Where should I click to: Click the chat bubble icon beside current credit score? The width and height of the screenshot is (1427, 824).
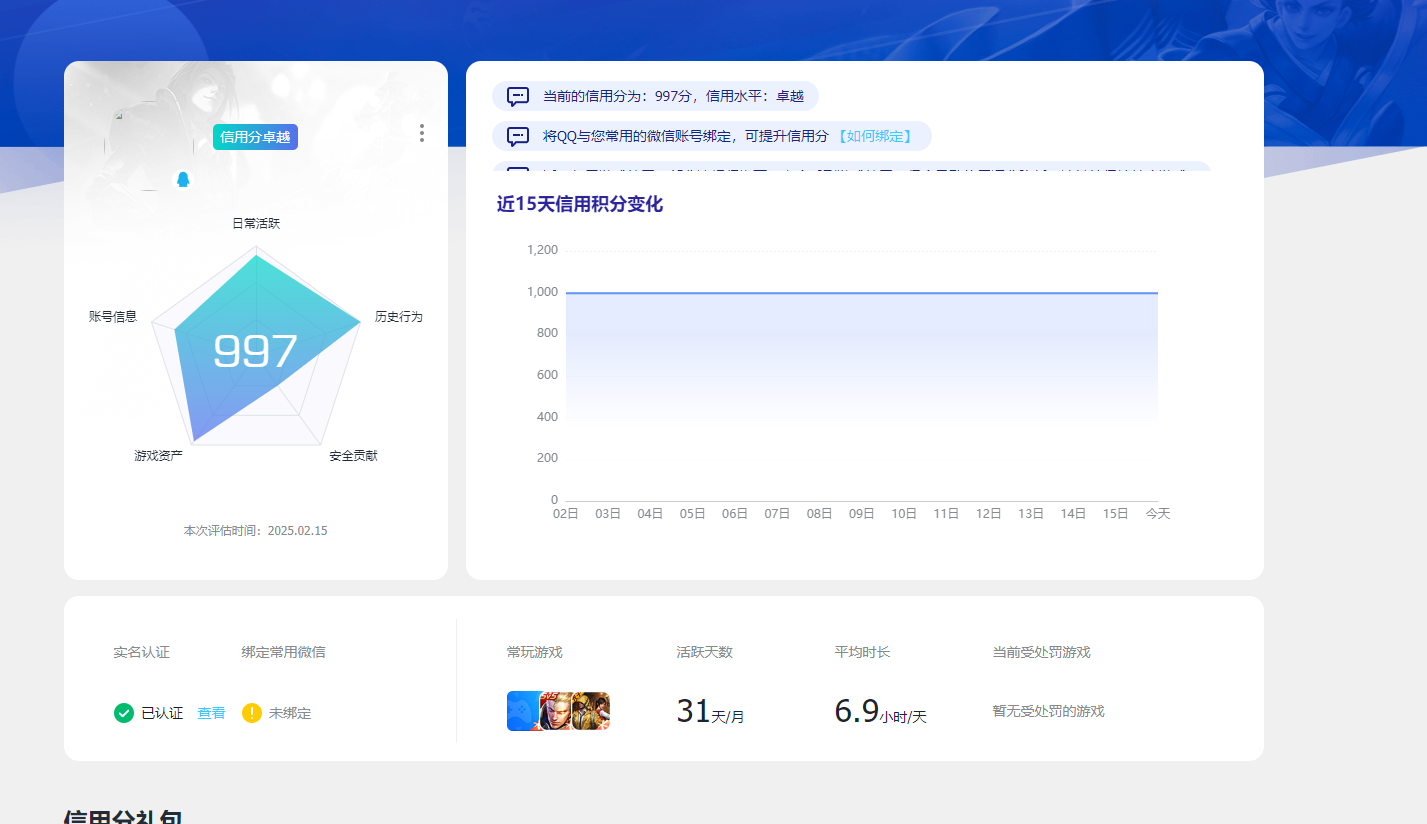518,96
